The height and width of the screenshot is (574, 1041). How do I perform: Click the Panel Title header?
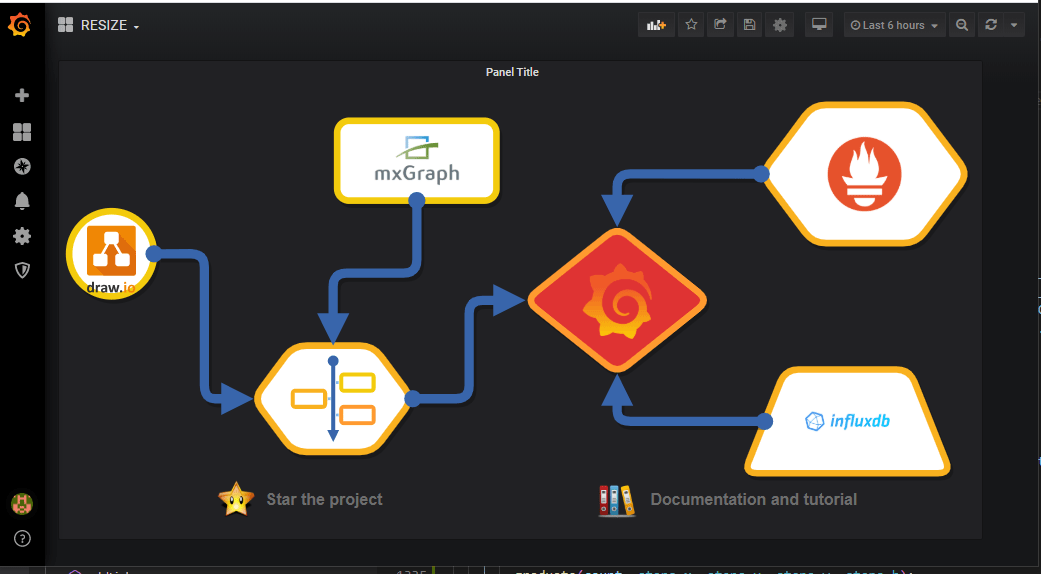tap(512, 72)
